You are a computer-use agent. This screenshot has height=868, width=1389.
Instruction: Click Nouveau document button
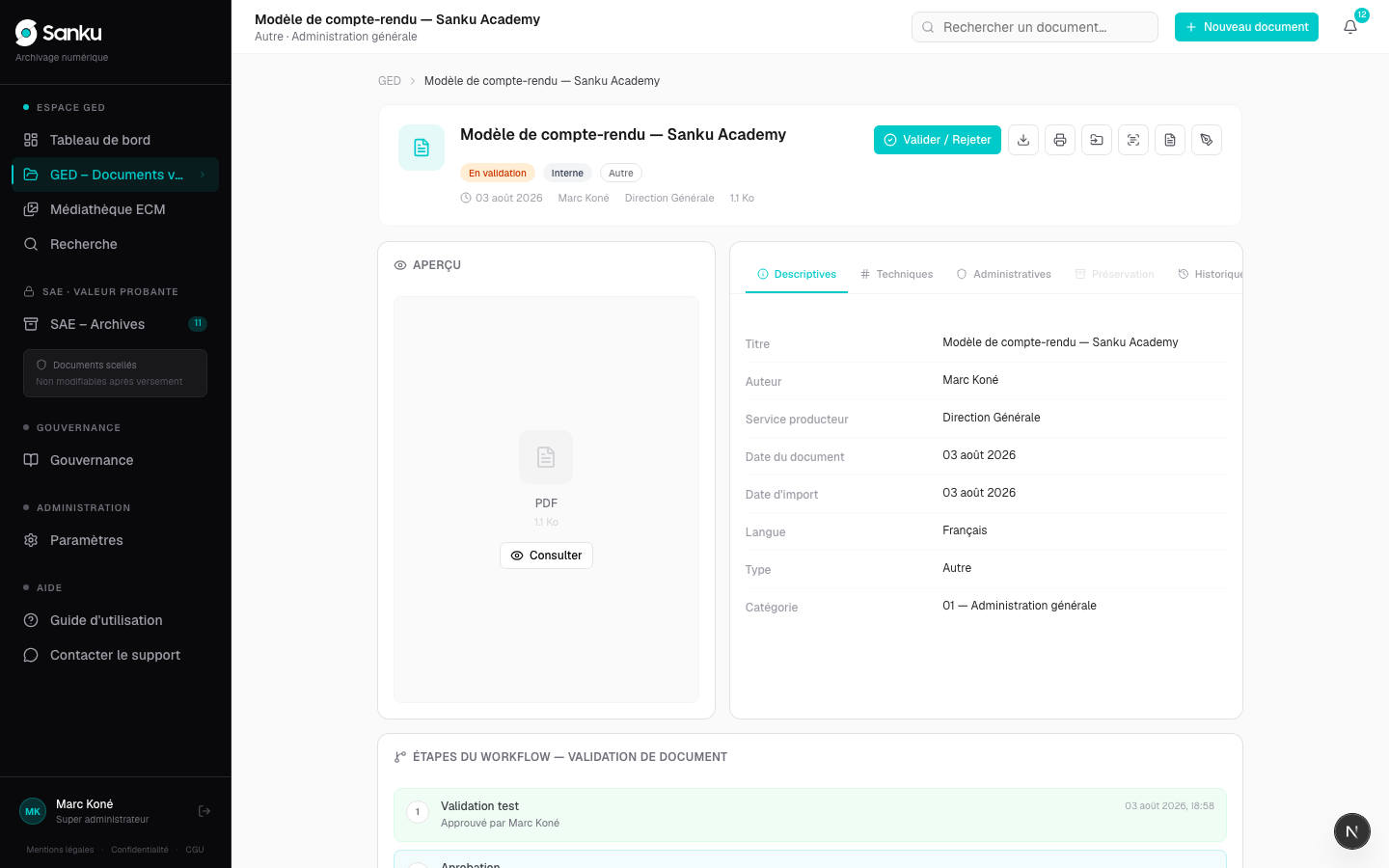[x=1246, y=27]
